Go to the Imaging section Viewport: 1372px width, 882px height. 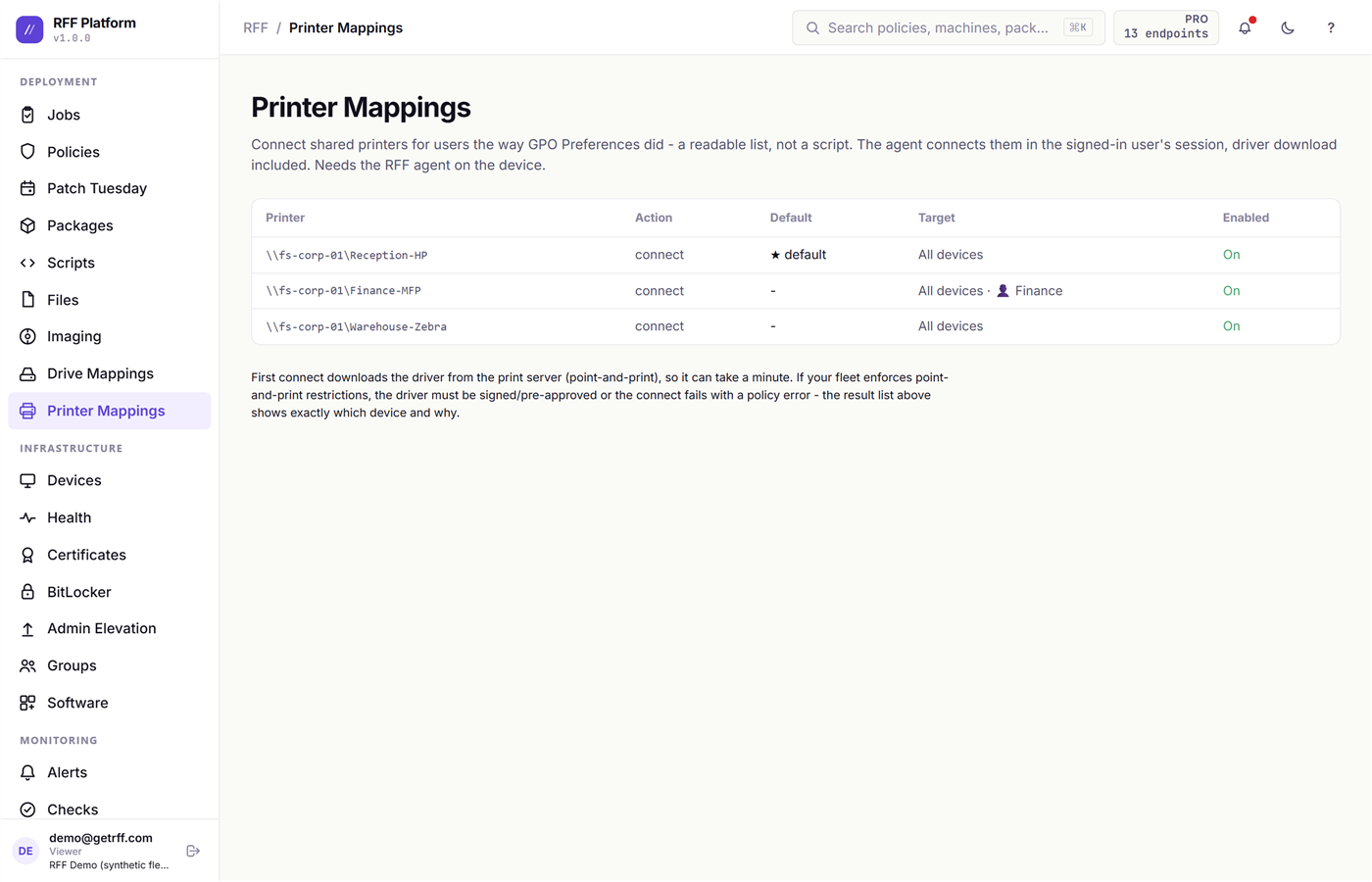pyautogui.click(x=109, y=336)
